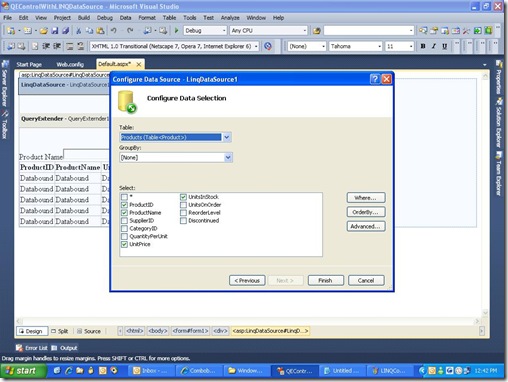Click the Redo arrow icon
The width and height of the screenshot is (508, 382).
click(x=130, y=31)
